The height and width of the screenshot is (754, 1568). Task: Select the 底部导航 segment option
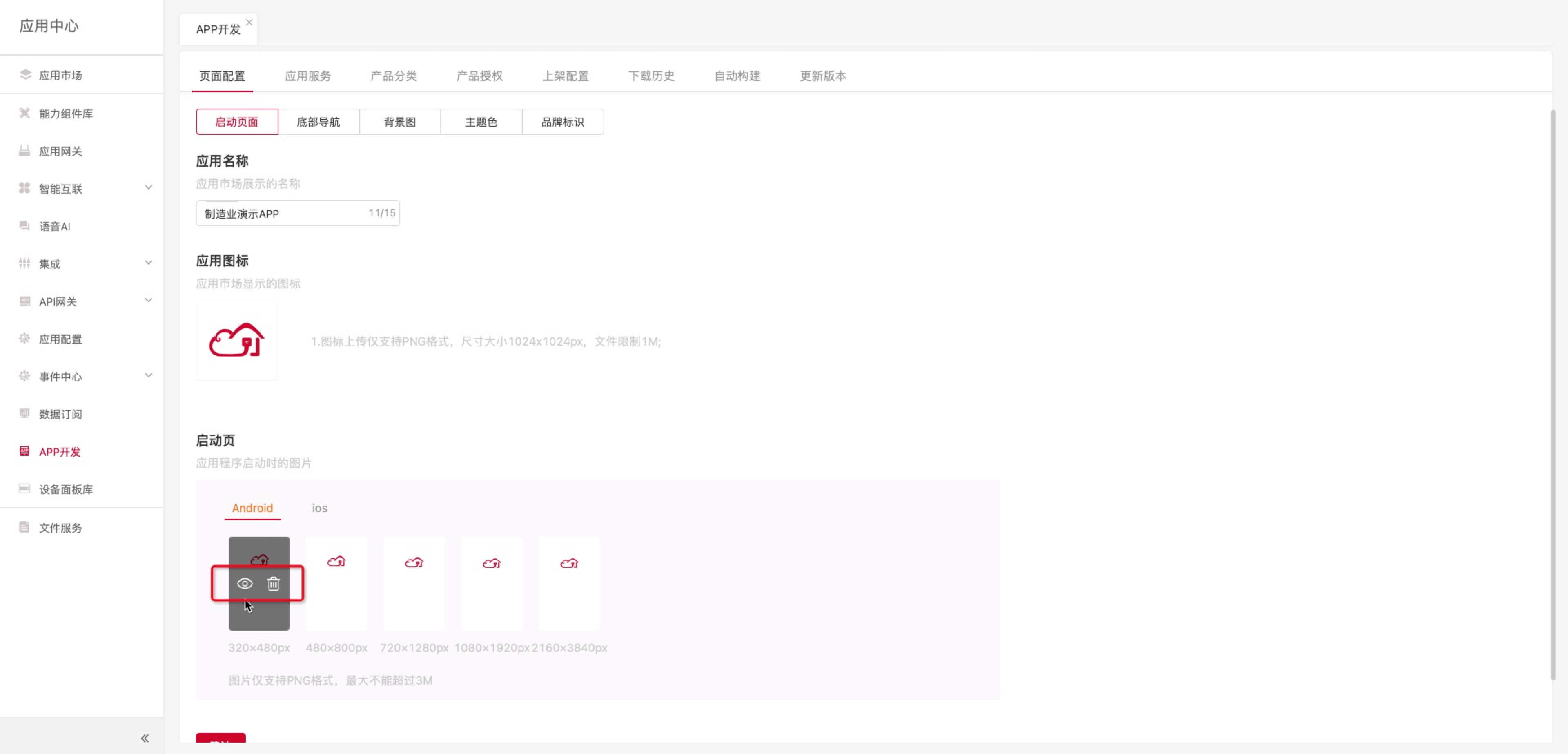(x=318, y=122)
